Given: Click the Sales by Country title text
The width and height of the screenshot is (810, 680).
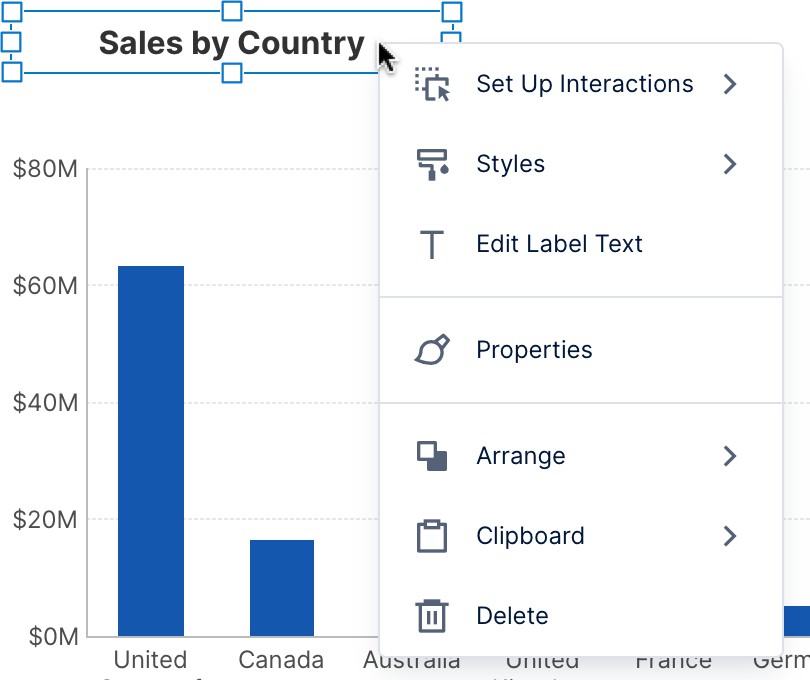Looking at the screenshot, I should (232, 43).
